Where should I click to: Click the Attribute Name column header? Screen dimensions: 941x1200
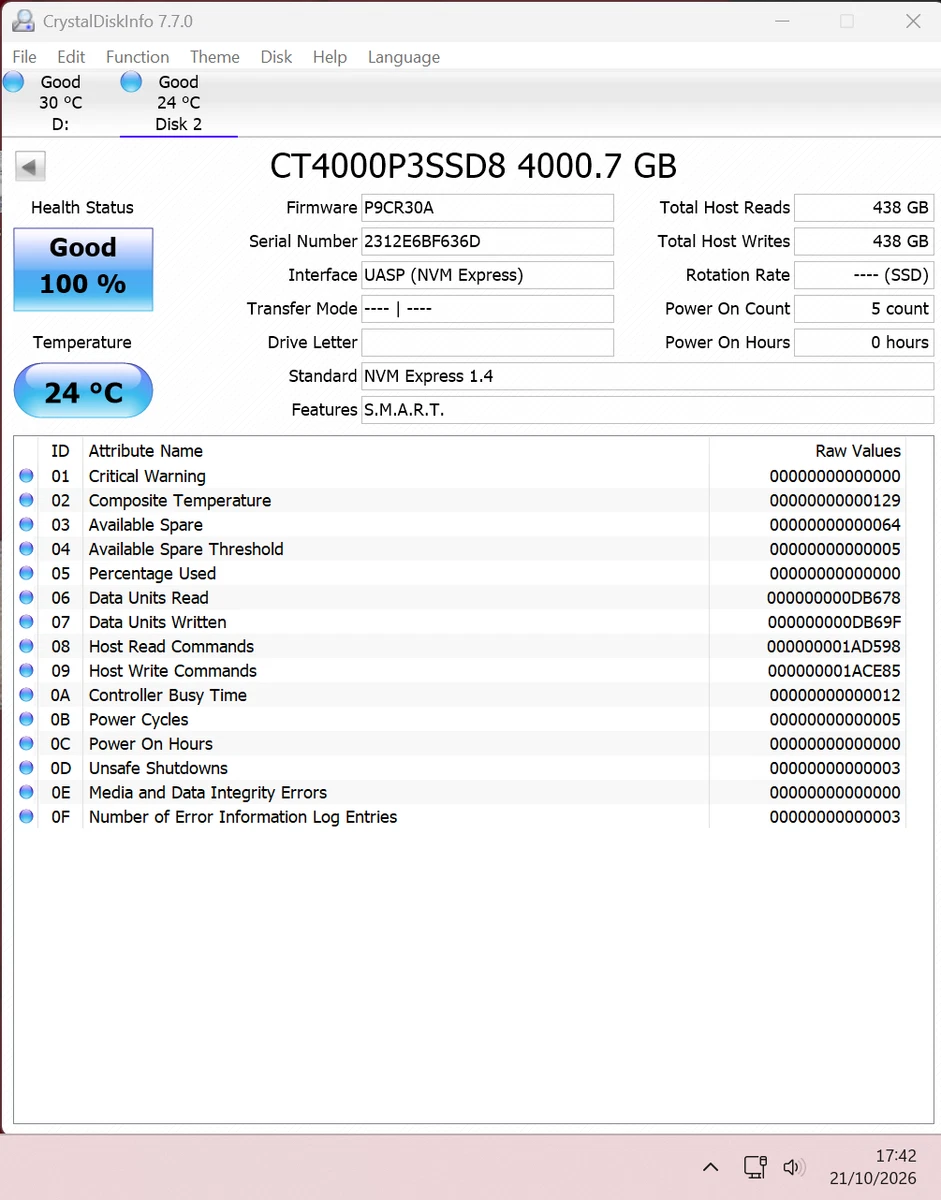click(146, 451)
